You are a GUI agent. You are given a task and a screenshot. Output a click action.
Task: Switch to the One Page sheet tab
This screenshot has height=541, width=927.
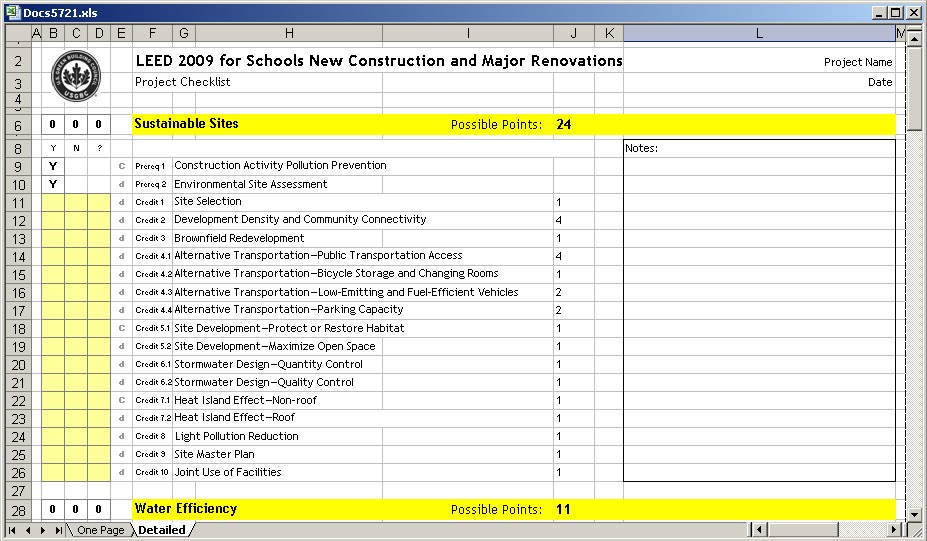click(101, 530)
